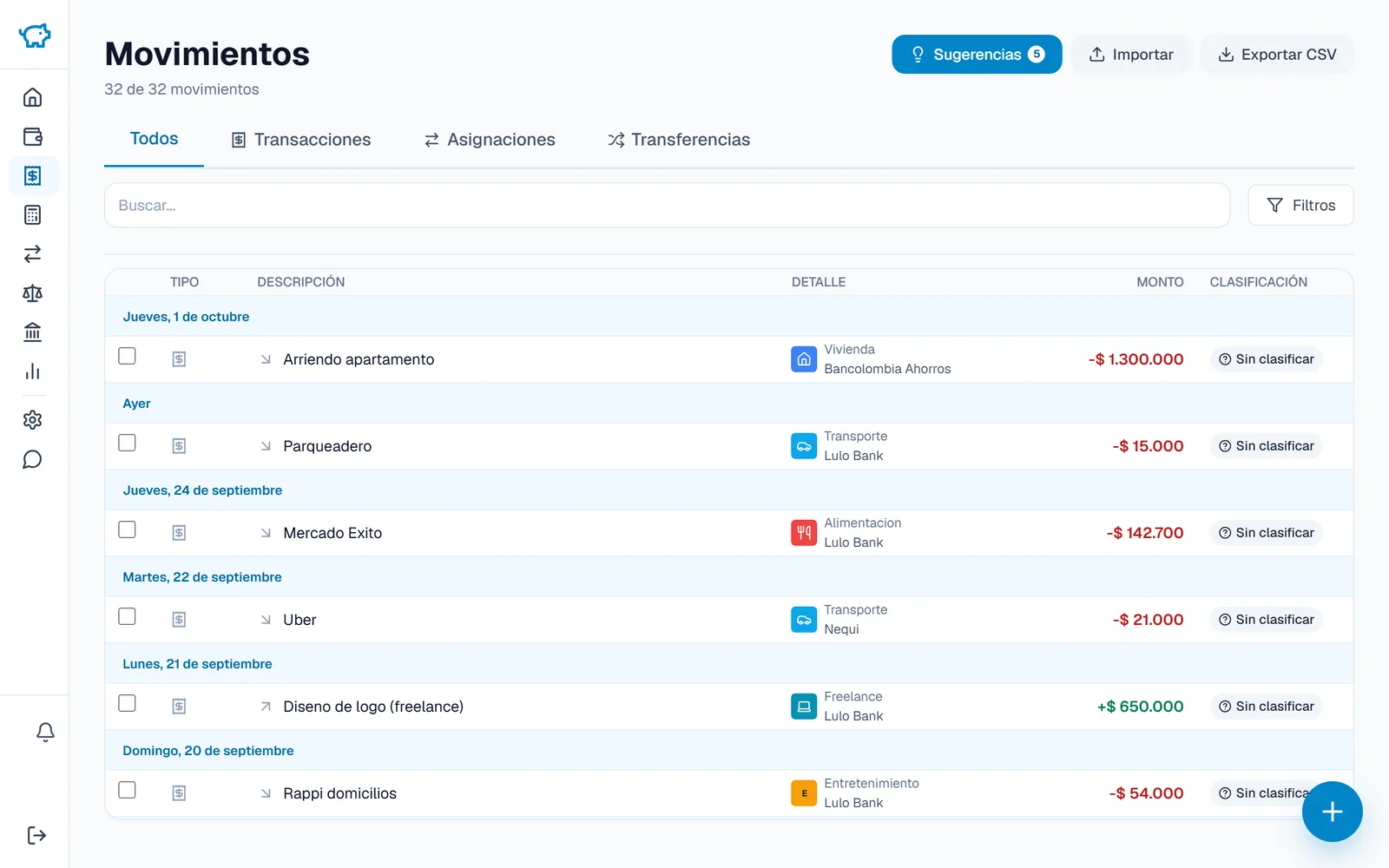The height and width of the screenshot is (868, 1389).
Task: Select the Arriendo apartamento checkbox
Action: (x=127, y=356)
